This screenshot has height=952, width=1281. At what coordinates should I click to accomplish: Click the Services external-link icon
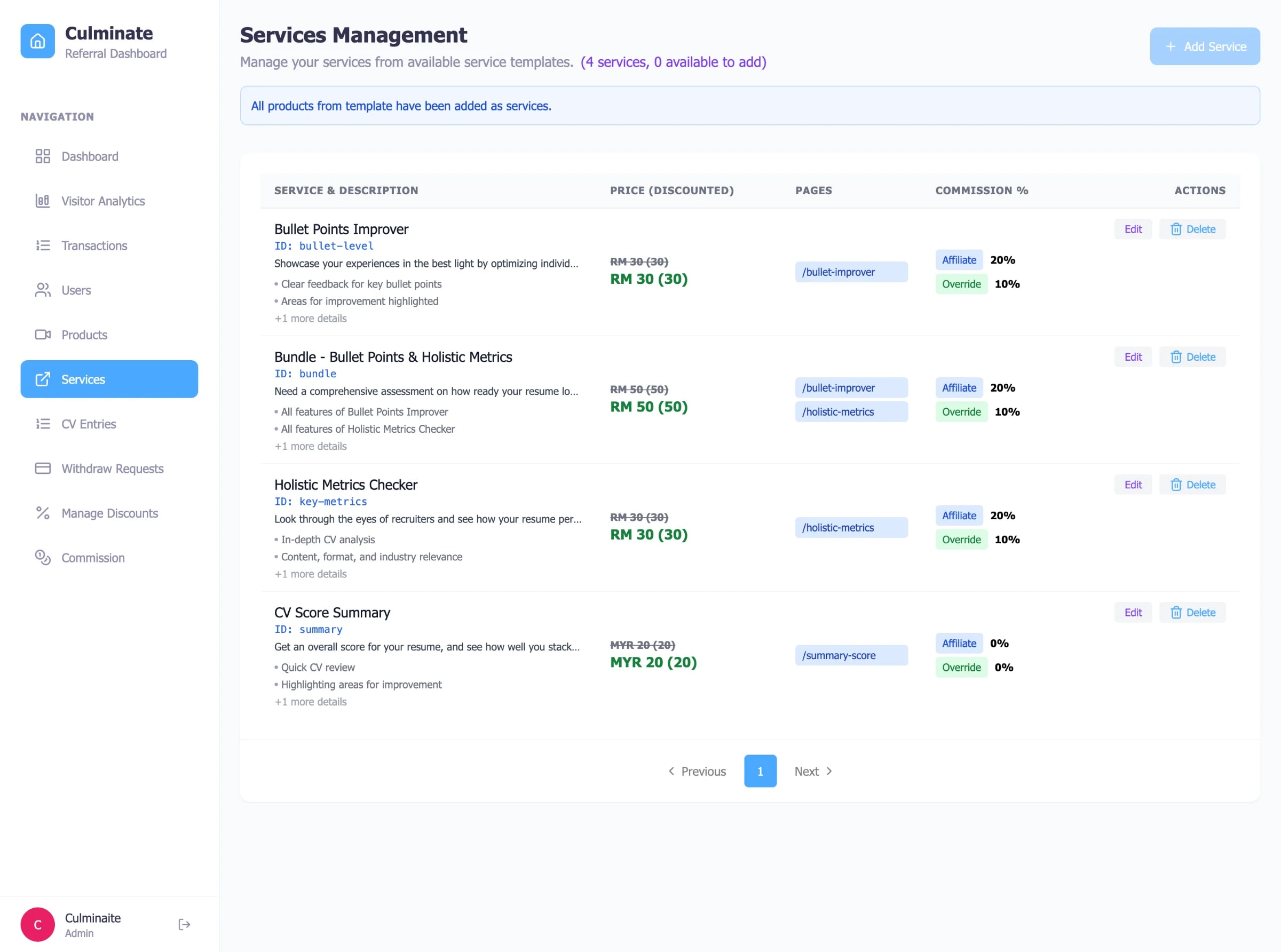43,379
